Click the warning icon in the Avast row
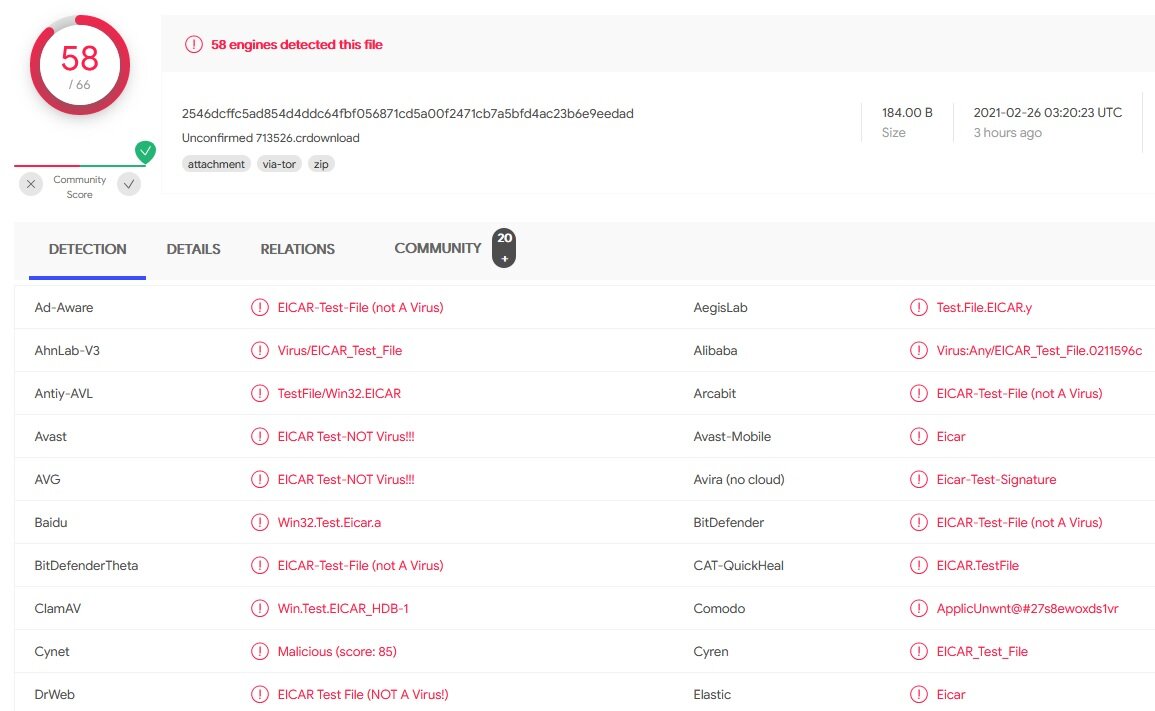The image size is (1155, 711). pos(259,436)
